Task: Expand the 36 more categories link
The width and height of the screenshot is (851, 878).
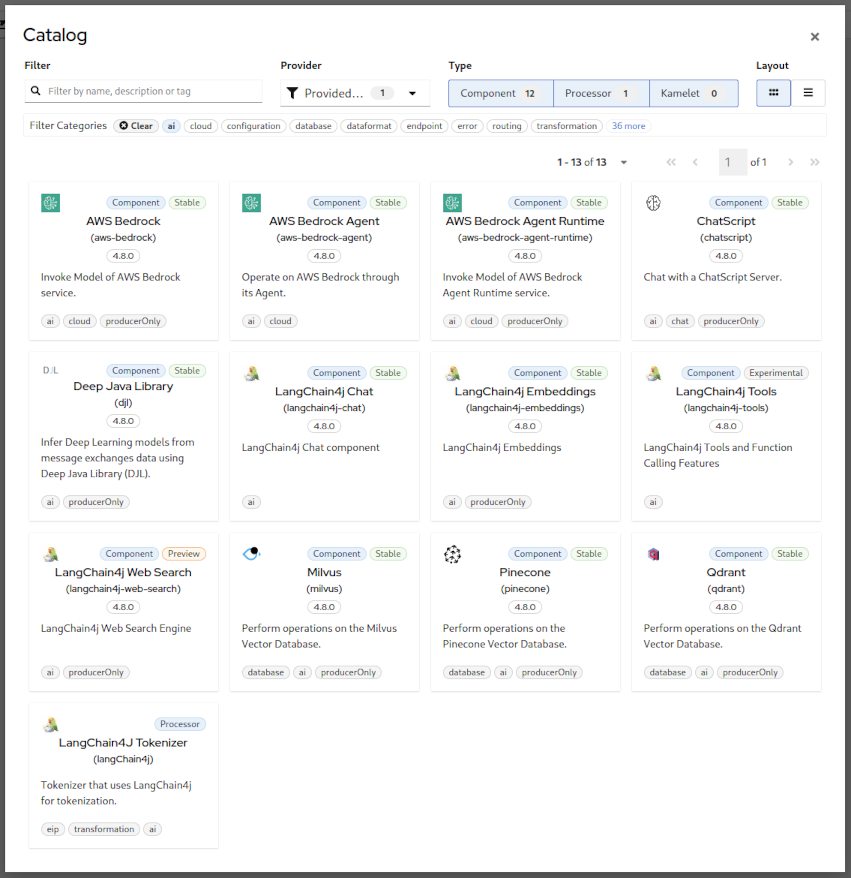Action: (x=628, y=126)
